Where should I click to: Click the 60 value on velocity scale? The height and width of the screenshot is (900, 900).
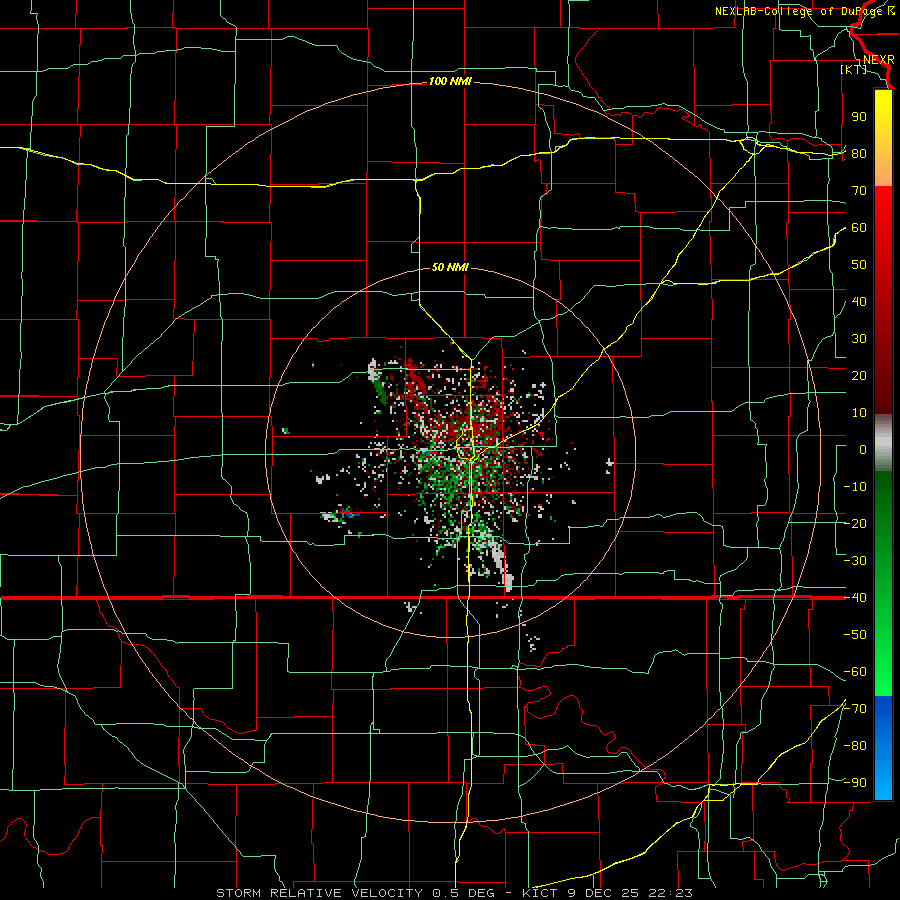click(859, 228)
